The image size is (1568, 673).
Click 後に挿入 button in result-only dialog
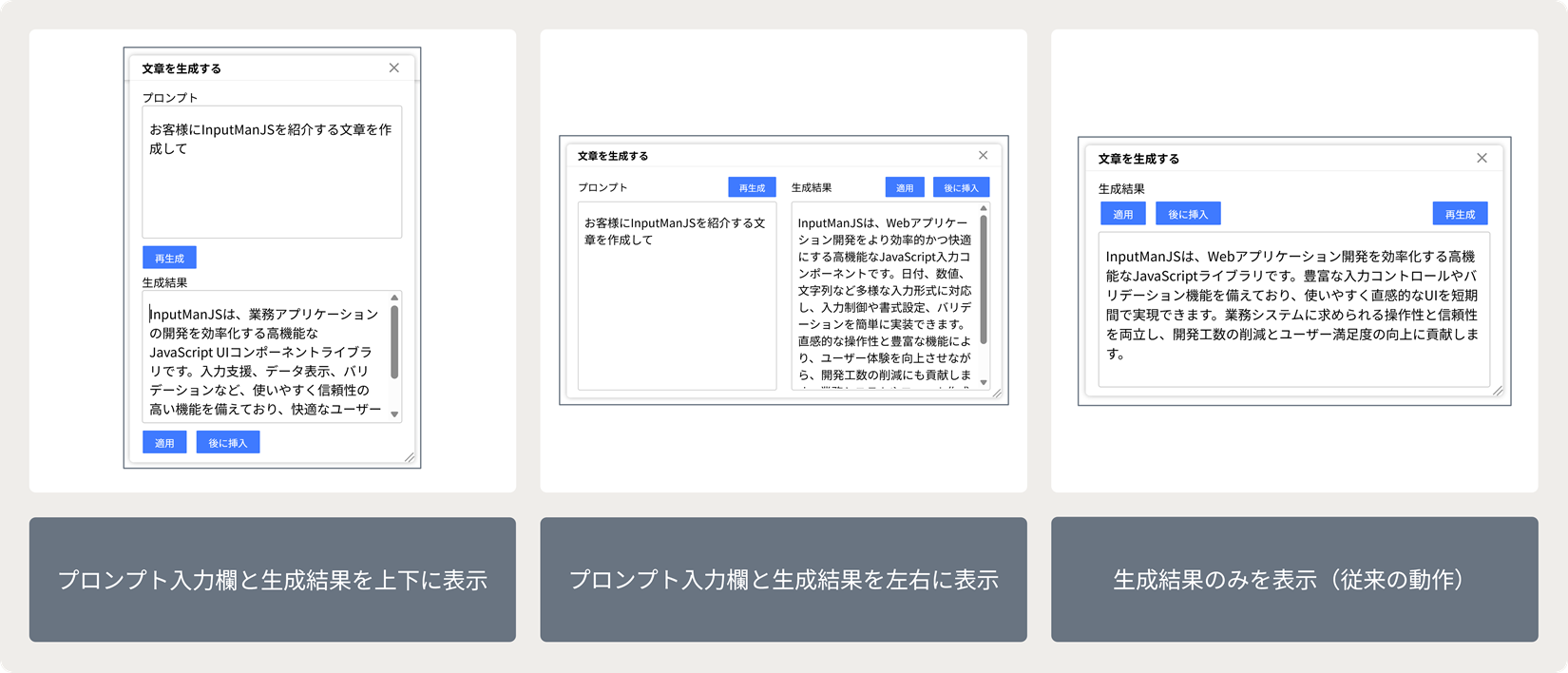(1188, 214)
